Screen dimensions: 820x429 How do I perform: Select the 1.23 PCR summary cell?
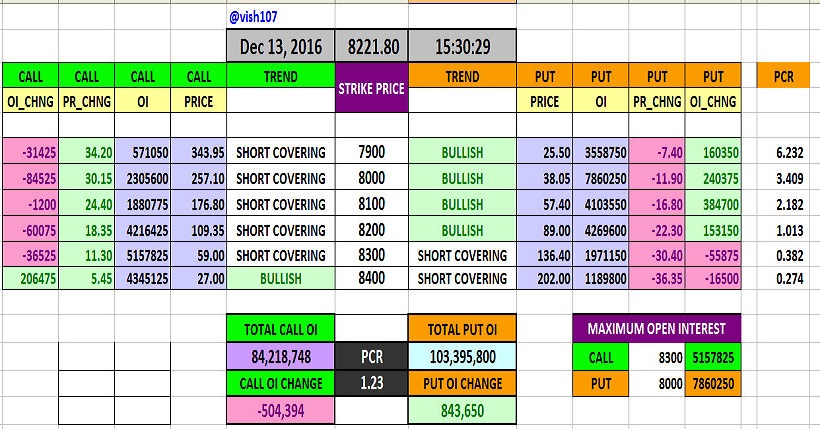[x=373, y=382]
